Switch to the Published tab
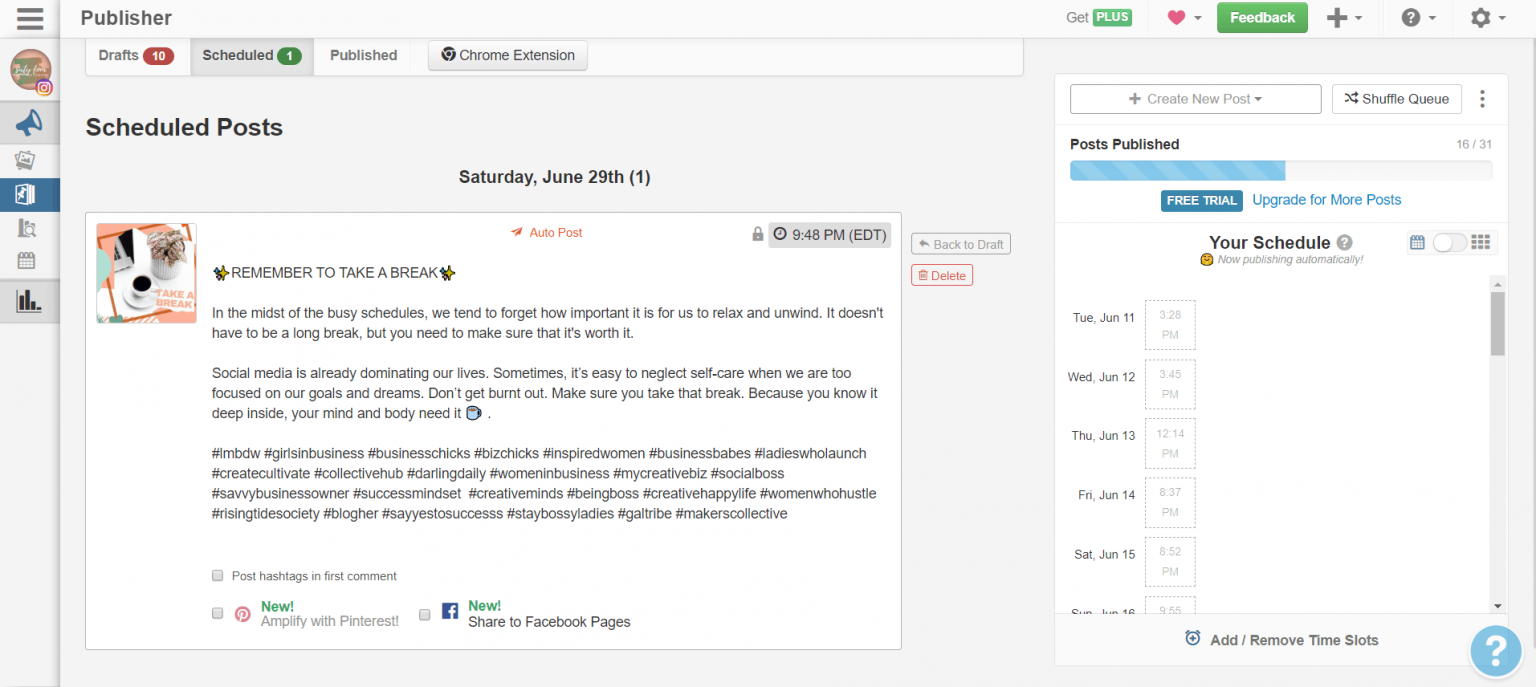 [x=363, y=56]
